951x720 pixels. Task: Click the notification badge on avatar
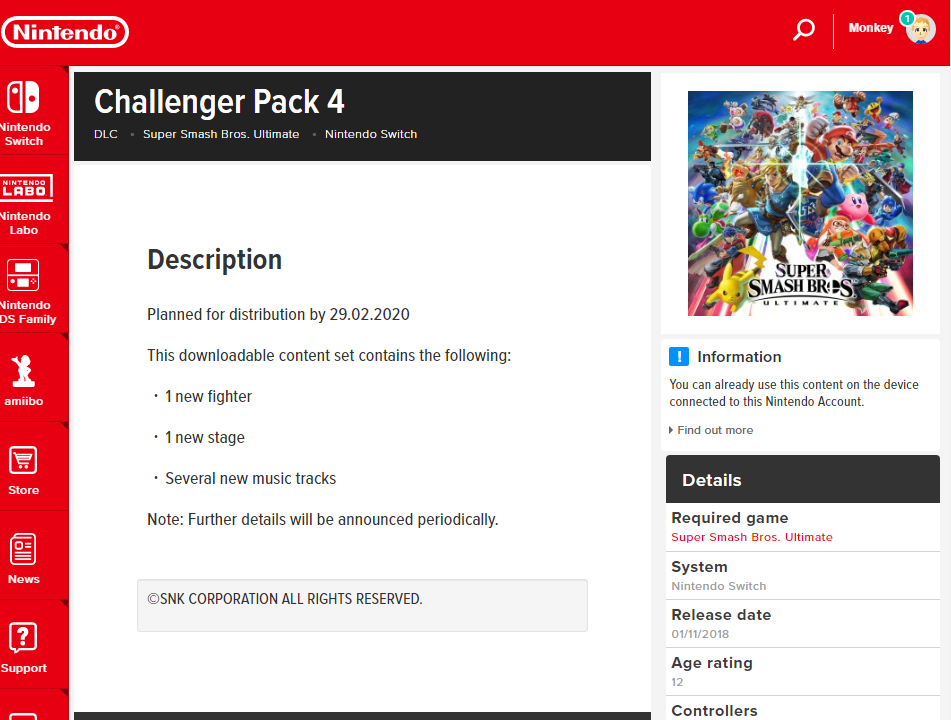(x=907, y=18)
